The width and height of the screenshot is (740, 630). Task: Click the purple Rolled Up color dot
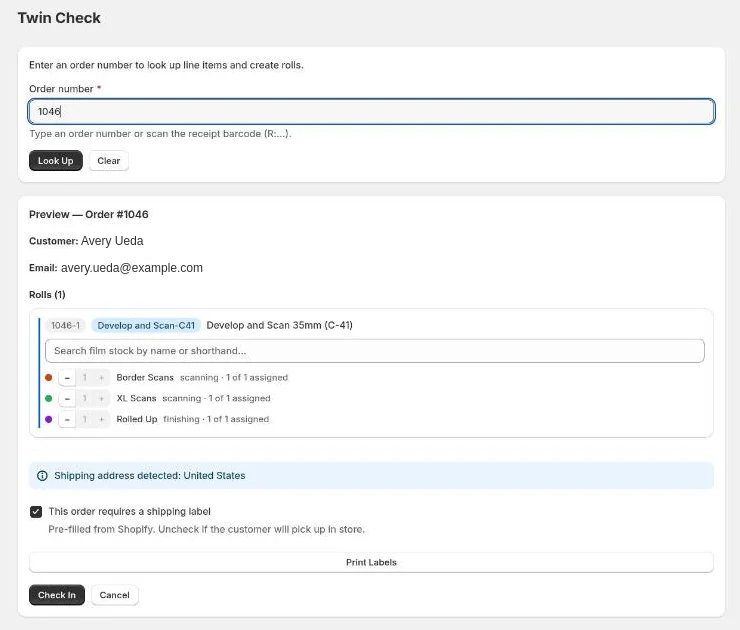49,419
